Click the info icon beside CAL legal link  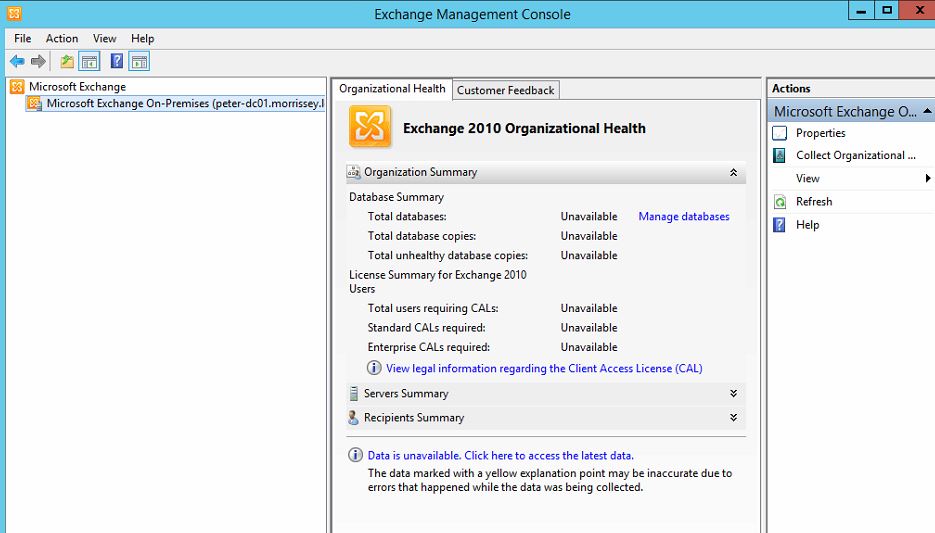pyautogui.click(x=374, y=368)
